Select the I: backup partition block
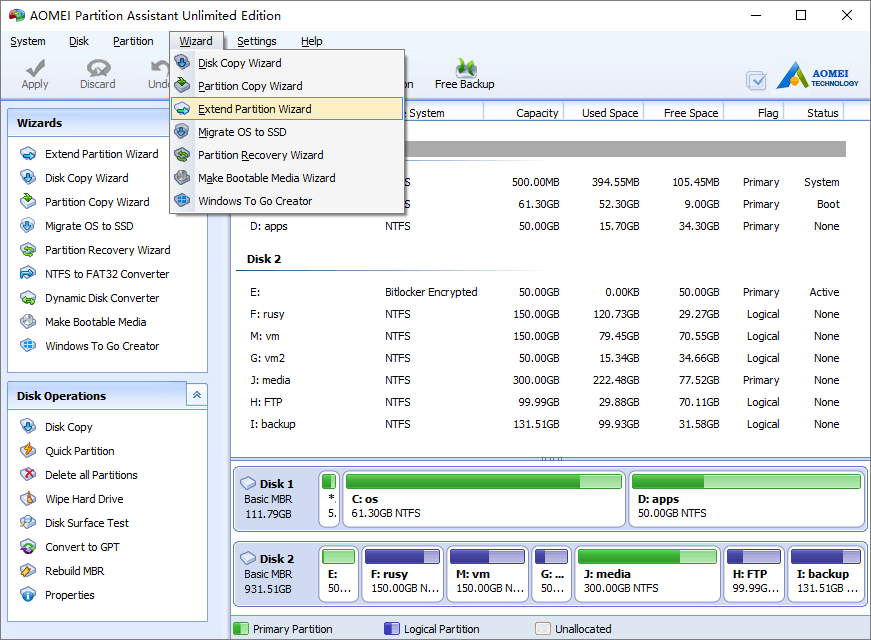The height and width of the screenshot is (640, 871). (826, 574)
